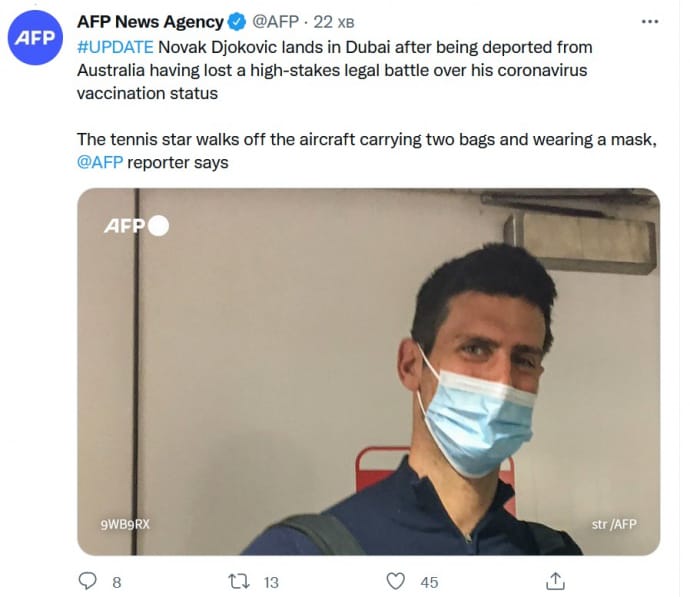Open the attached photo of the masked man
This screenshot has width=690, height=597.
[368, 370]
